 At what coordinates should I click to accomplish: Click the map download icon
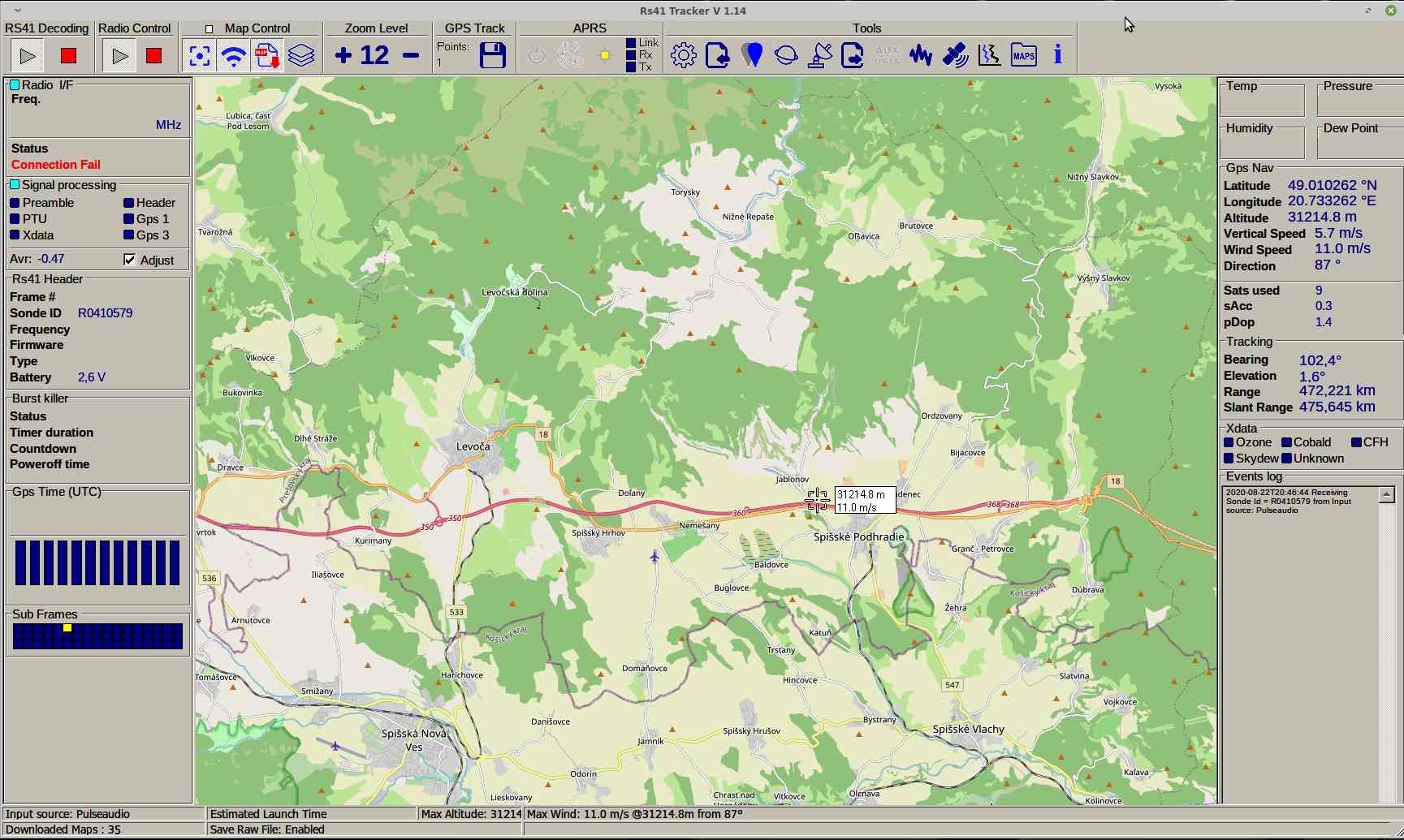tap(267, 56)
